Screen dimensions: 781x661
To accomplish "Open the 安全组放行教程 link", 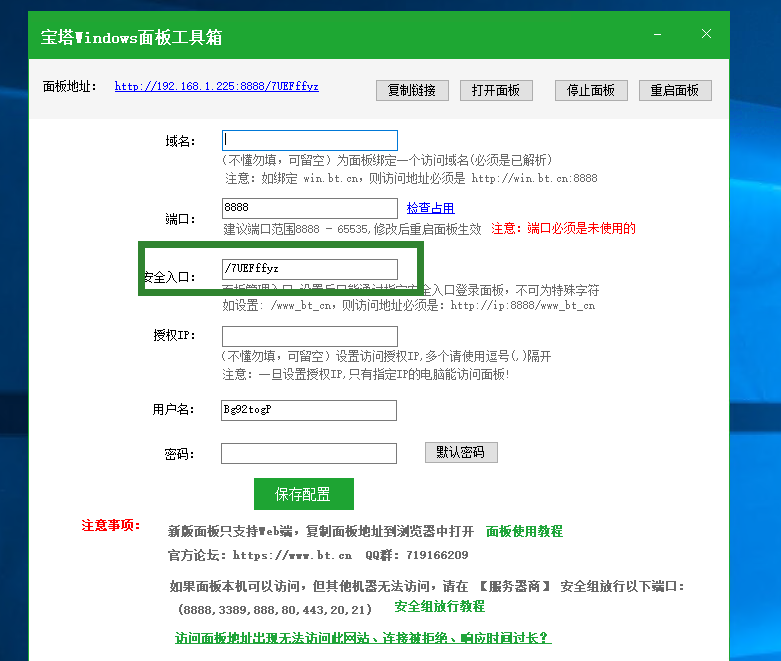I will coord(440,607).
